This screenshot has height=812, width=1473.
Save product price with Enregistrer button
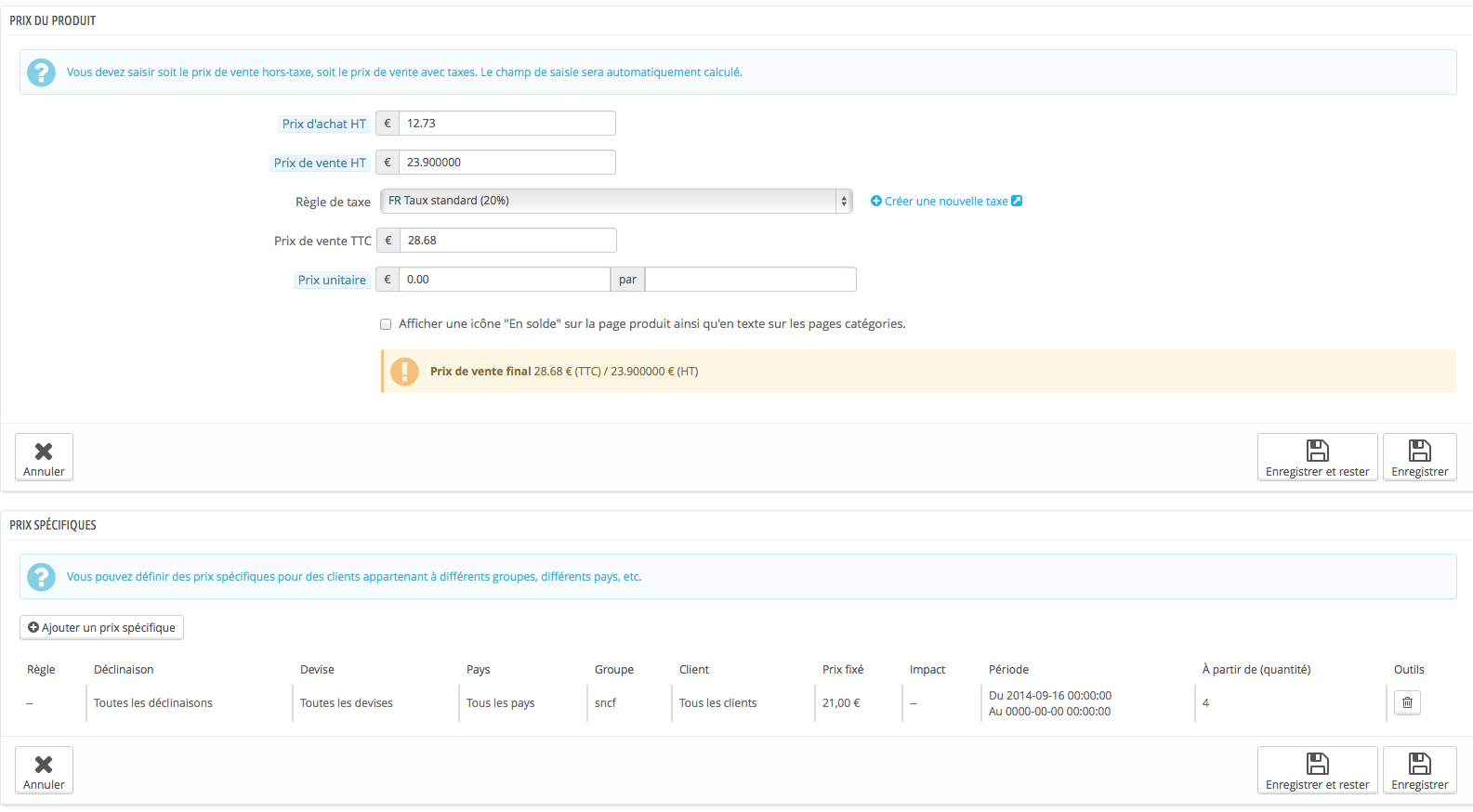(1419, 457)
